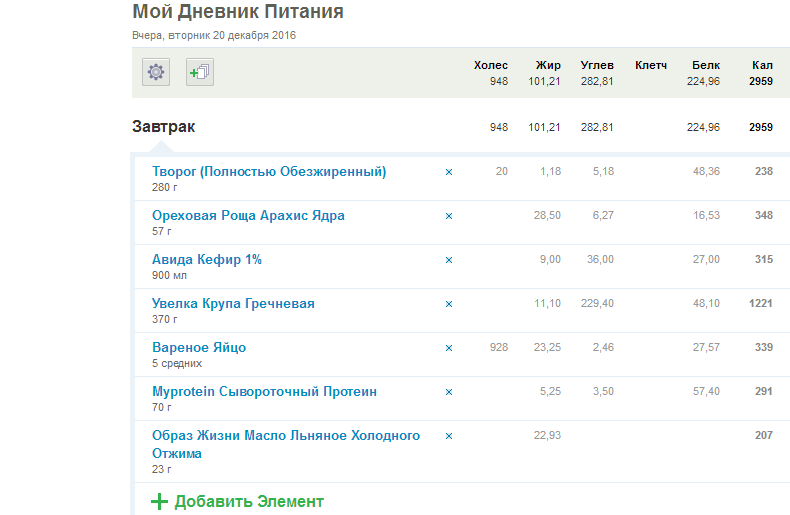Open Авида Кефир 1% food link

pos(207,260)
